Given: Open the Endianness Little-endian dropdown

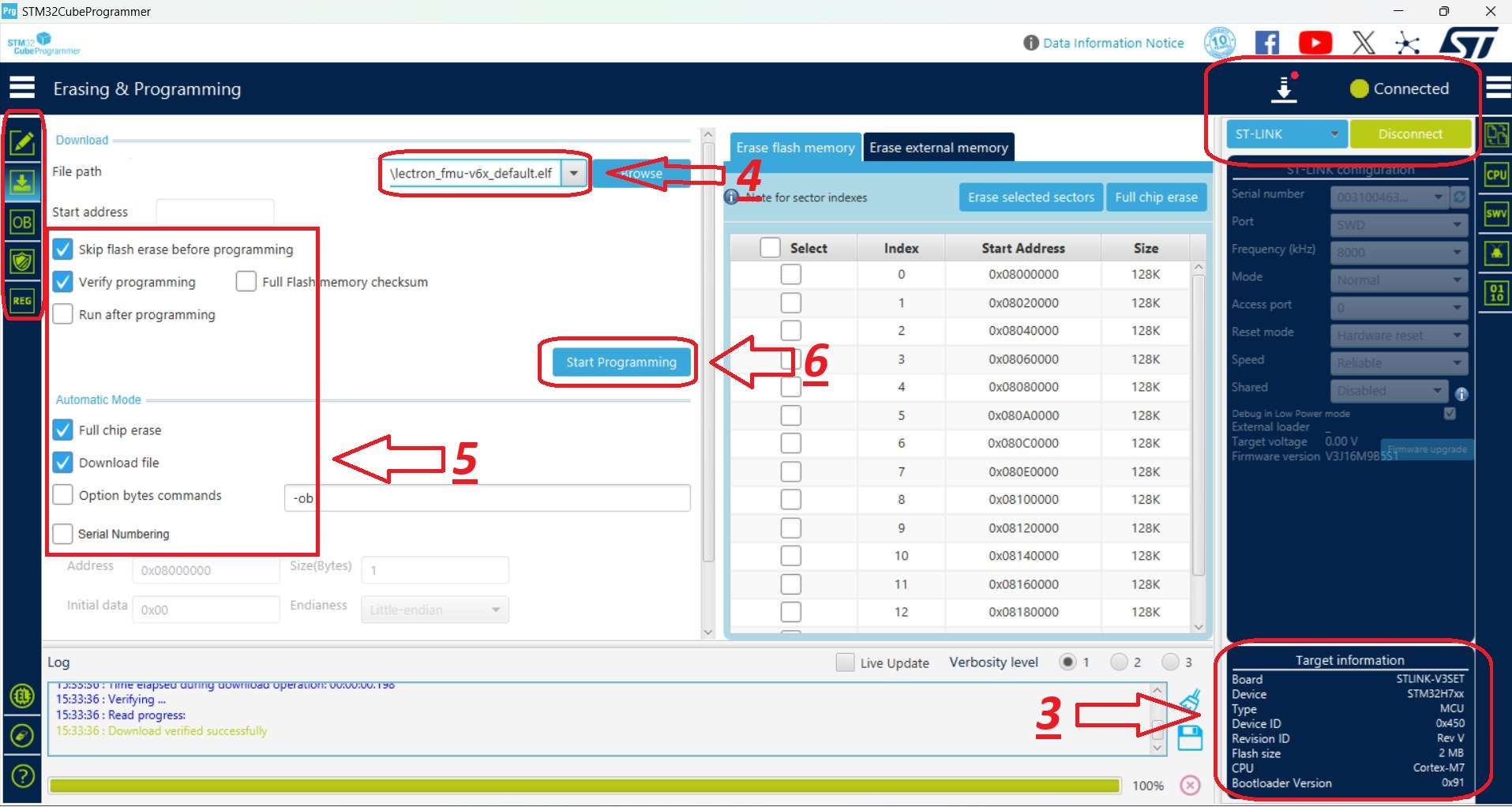Looking at the screenshot, I should (x=435, y=610).
